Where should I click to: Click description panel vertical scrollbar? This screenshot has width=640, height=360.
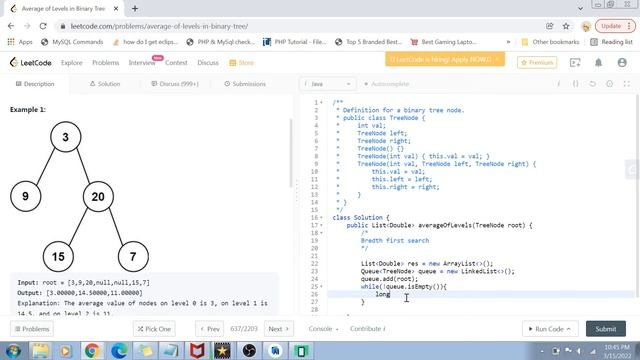(291, 153)
